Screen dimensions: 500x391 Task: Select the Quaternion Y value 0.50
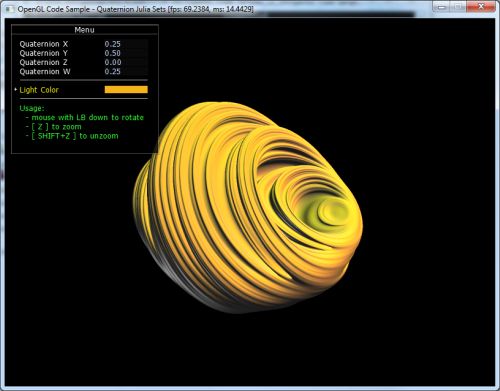[x=113, y=53]
